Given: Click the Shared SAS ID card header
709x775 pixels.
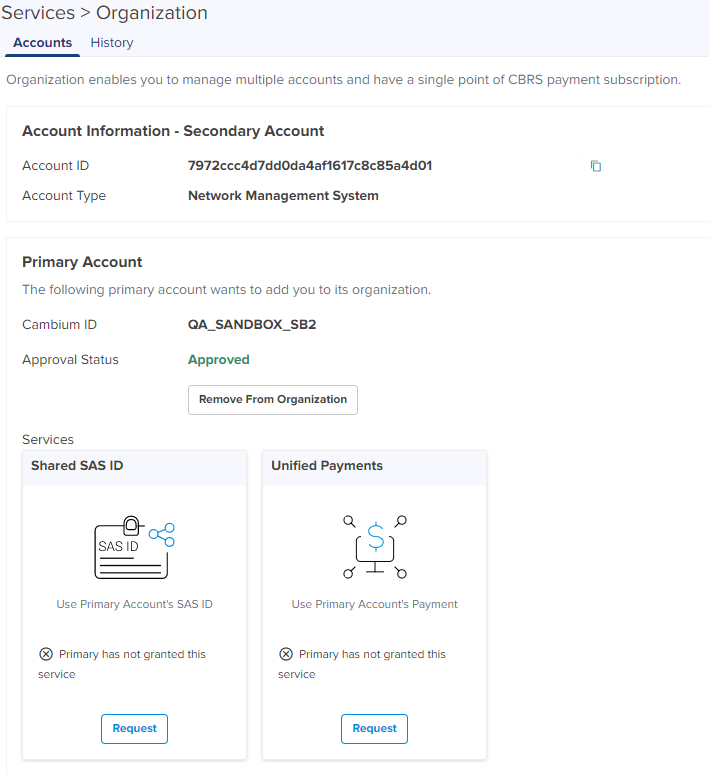Looking at the screenshot, I should tap(77, 466).
